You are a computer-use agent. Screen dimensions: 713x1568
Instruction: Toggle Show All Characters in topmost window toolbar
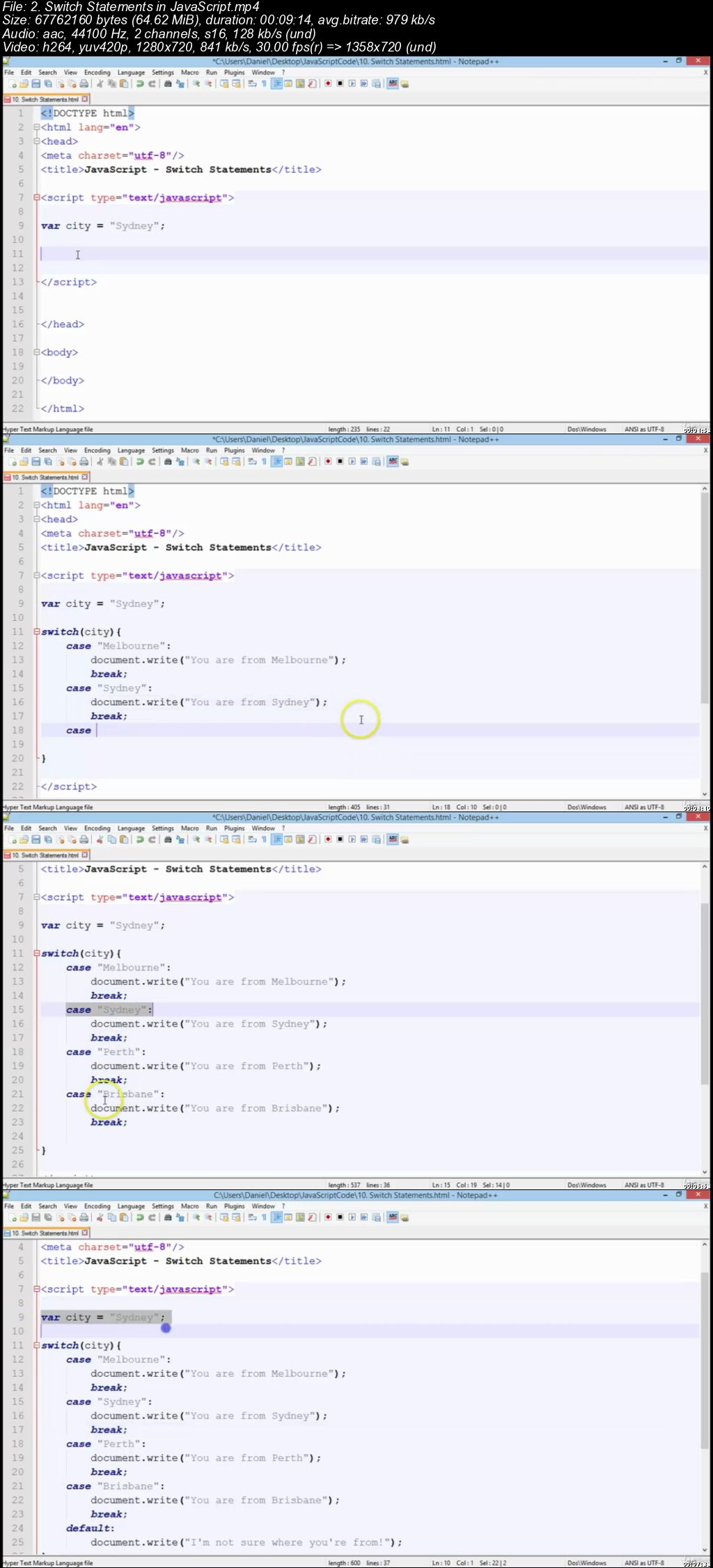(x=264, y=84)
